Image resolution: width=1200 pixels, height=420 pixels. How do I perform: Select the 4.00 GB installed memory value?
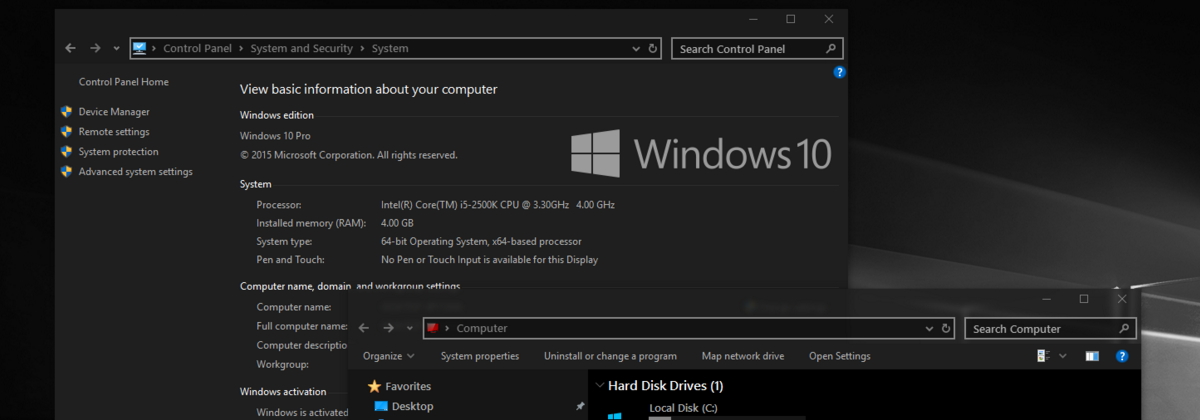(397, 223)
